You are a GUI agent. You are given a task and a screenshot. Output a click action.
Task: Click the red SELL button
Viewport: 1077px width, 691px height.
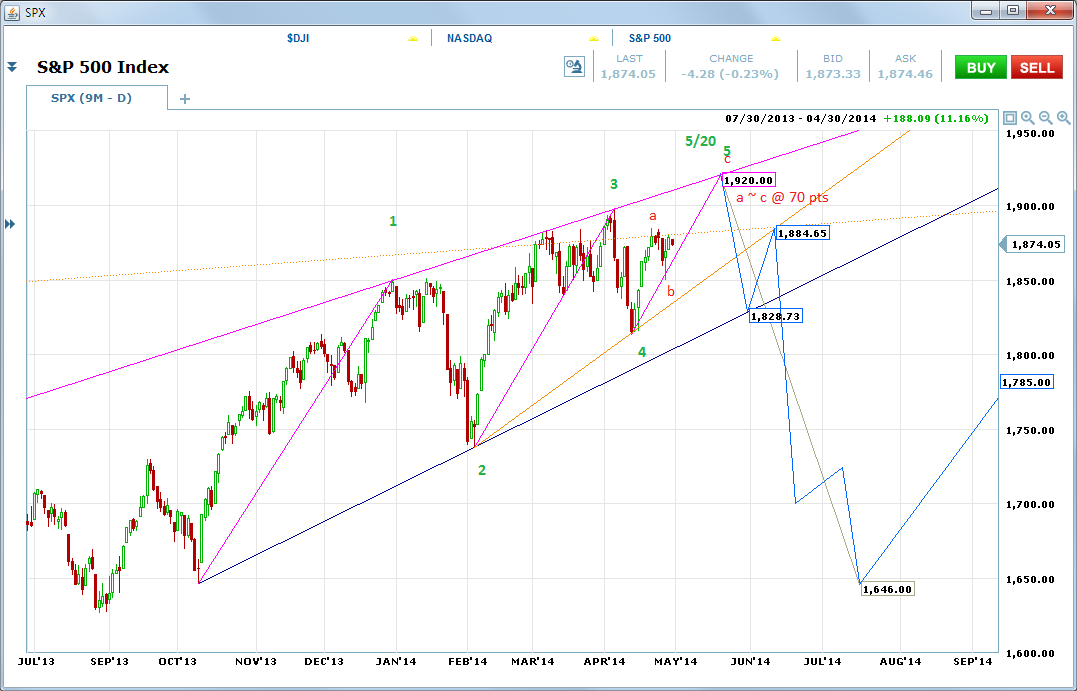click(1036, 67)
